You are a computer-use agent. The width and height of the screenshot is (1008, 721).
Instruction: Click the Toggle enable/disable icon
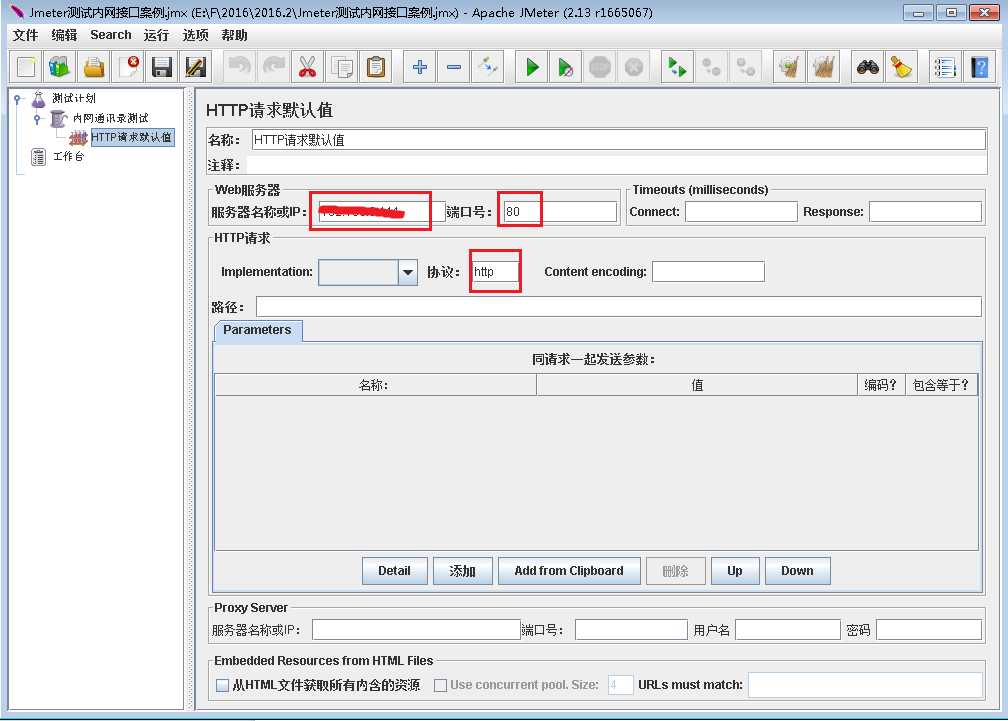[x=487, y=66]
